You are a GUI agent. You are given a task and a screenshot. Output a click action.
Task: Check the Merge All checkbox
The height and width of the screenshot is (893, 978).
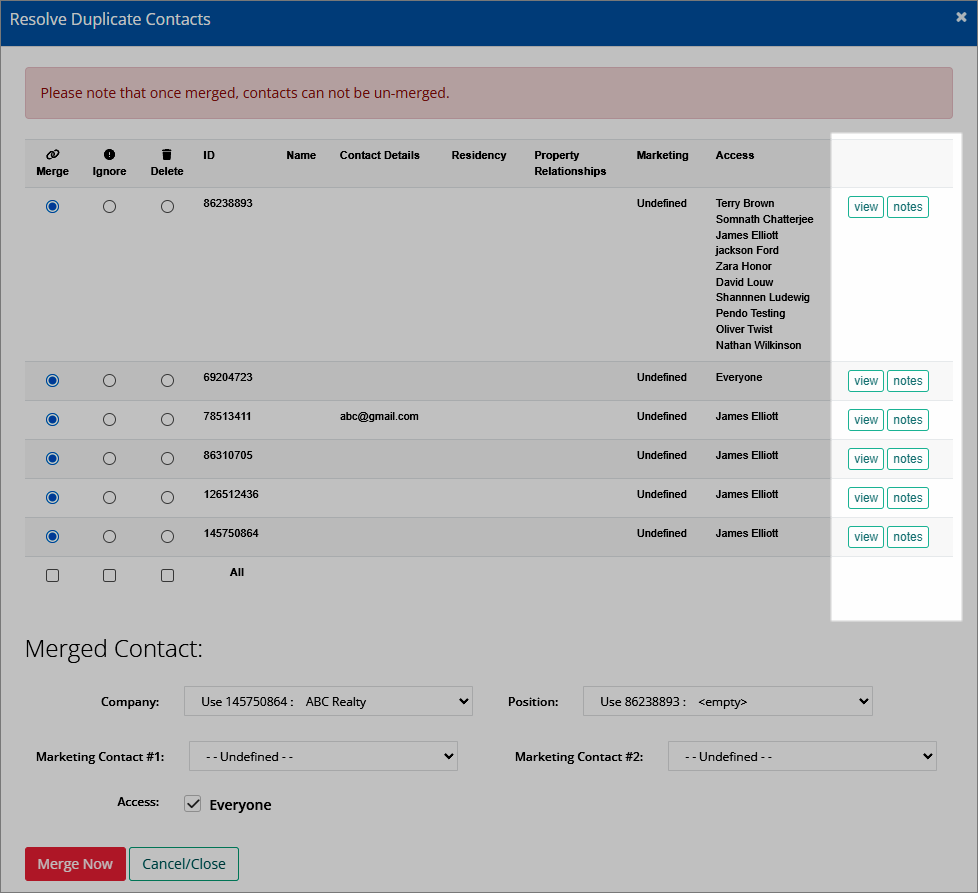click(52, 576)
